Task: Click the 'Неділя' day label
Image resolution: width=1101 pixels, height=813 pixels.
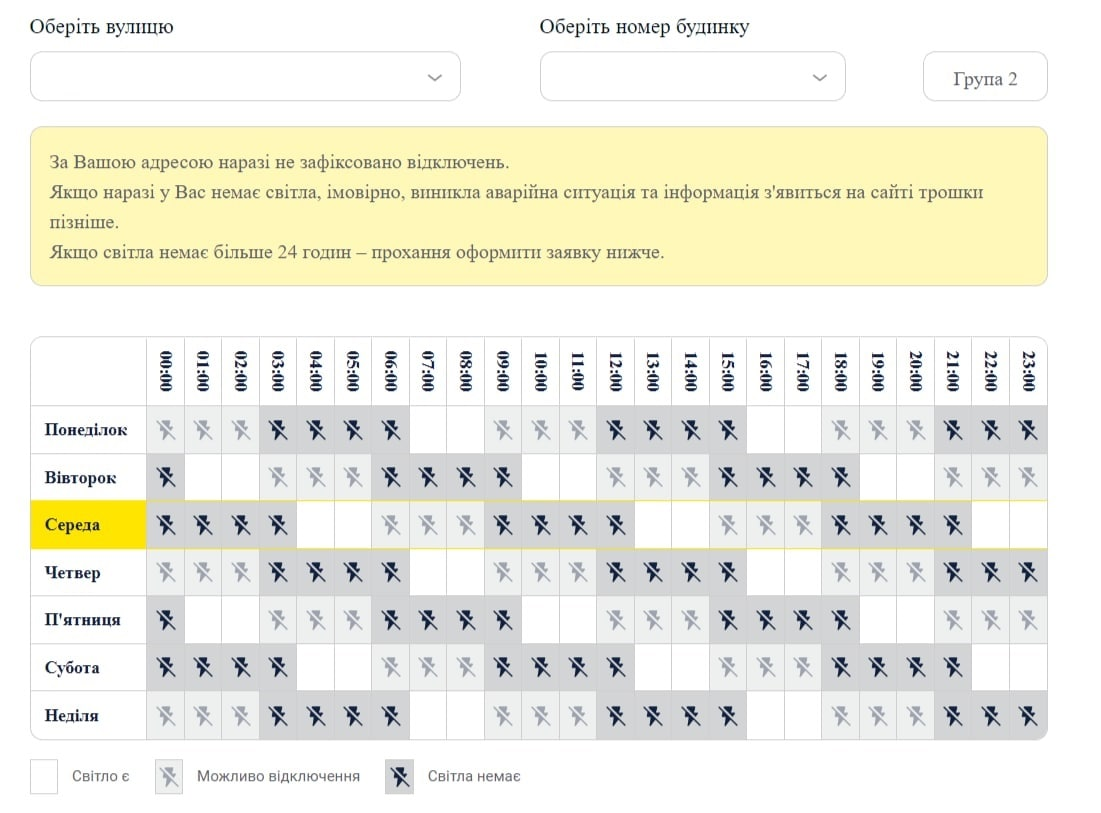Action: click(x=88, y=715)
